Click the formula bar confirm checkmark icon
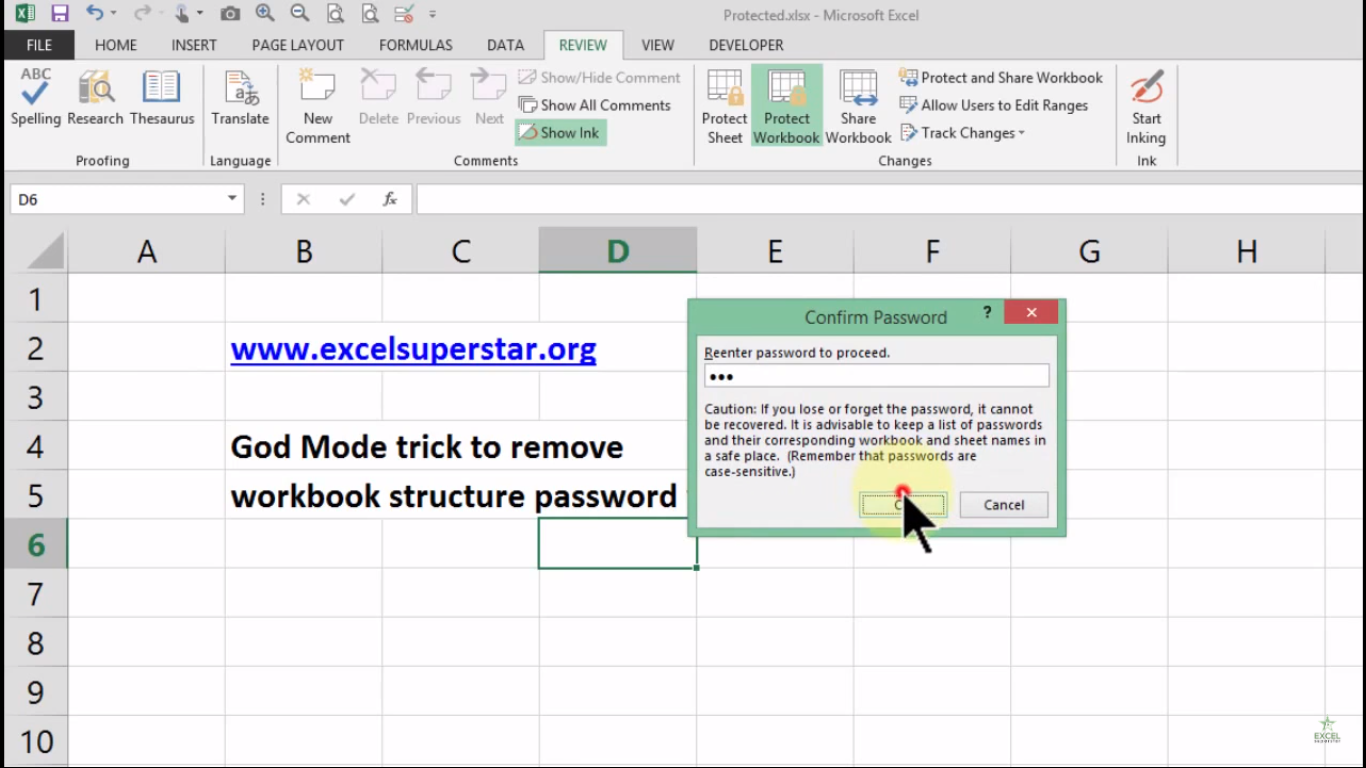The height and width of the screenshot is (768, 1366). pyautogui.click(x=347, y=199)
